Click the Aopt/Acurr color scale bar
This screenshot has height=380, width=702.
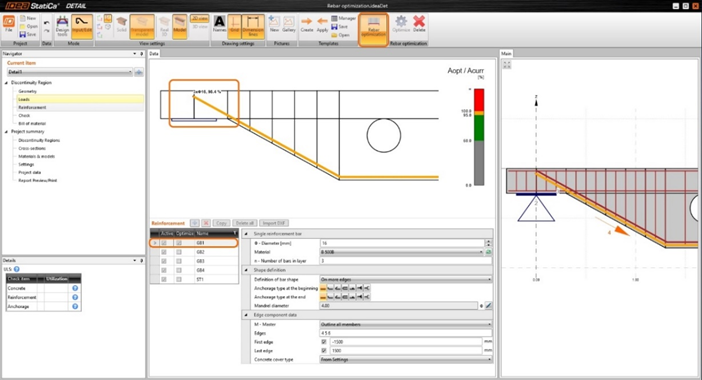[x=479, y=137]
